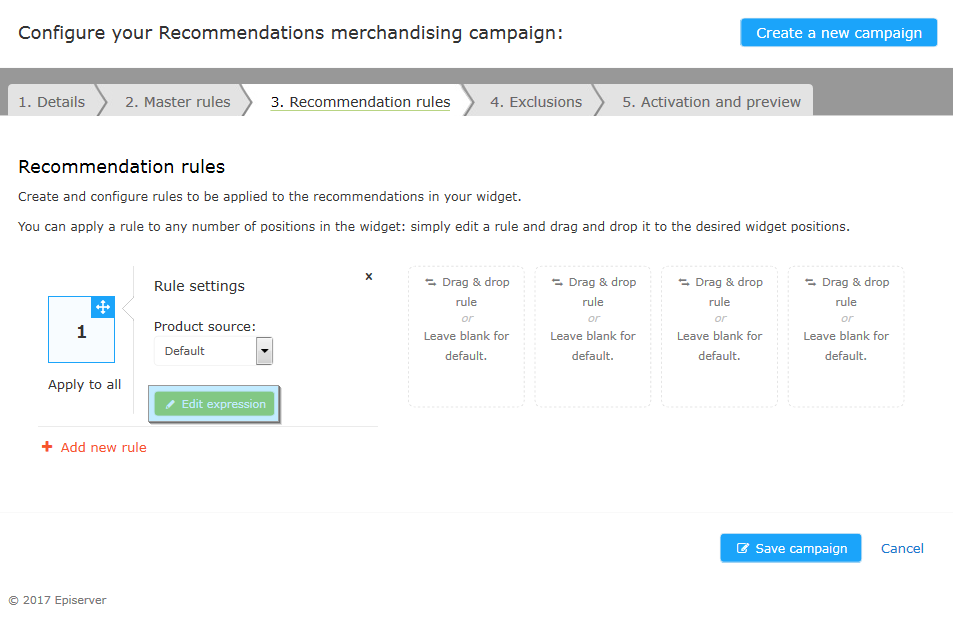953x617 pixels.
Task: Click the edit icon on Save campaign
Action: tap(743, 548)
